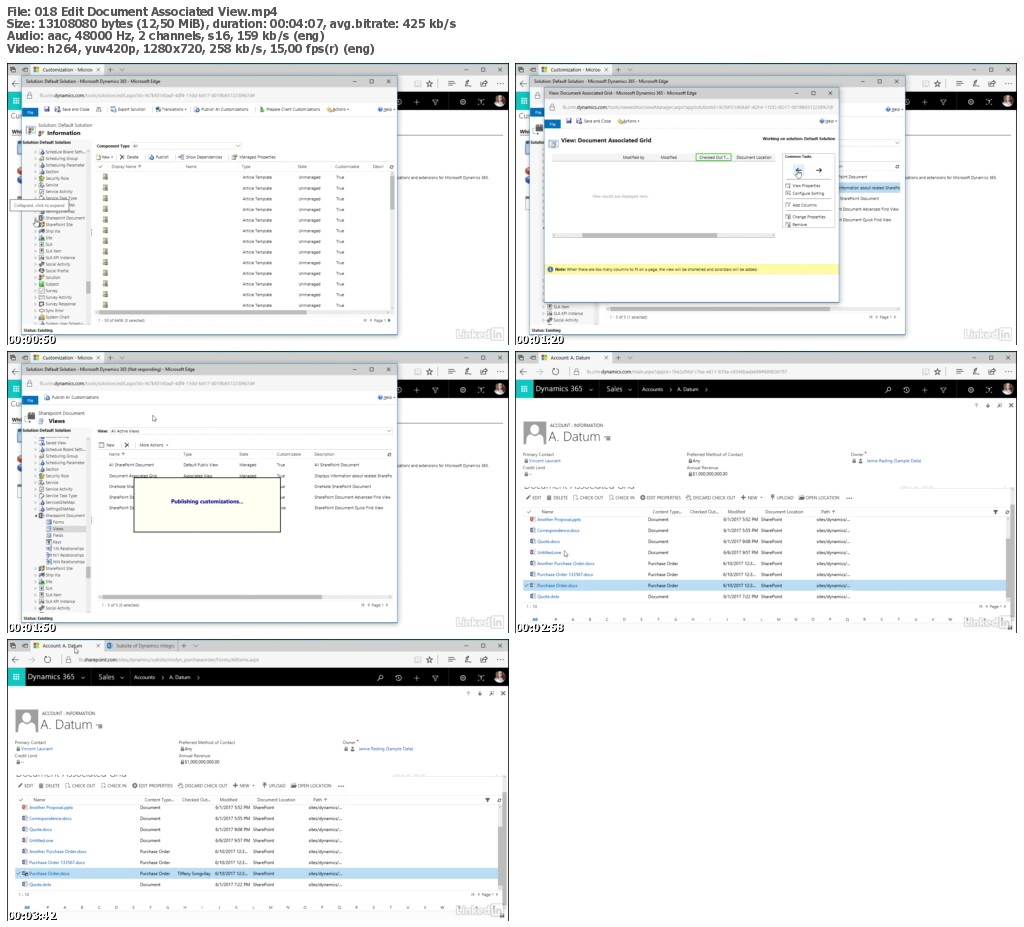The height and width of the screenshot is (927, 1024).
Task: Open Untitled.one in the 00:02:58 document list
Action: 549,553
